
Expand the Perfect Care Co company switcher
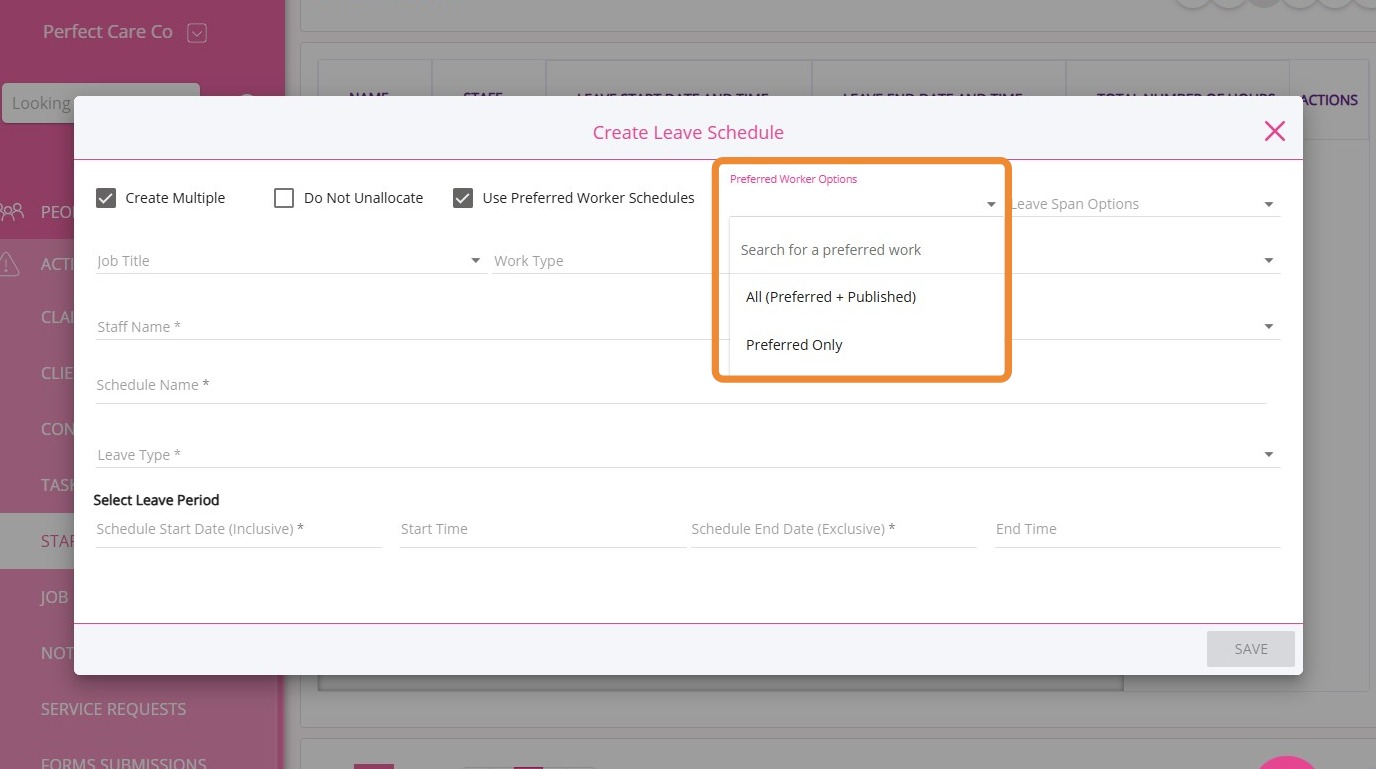(197, 33)
